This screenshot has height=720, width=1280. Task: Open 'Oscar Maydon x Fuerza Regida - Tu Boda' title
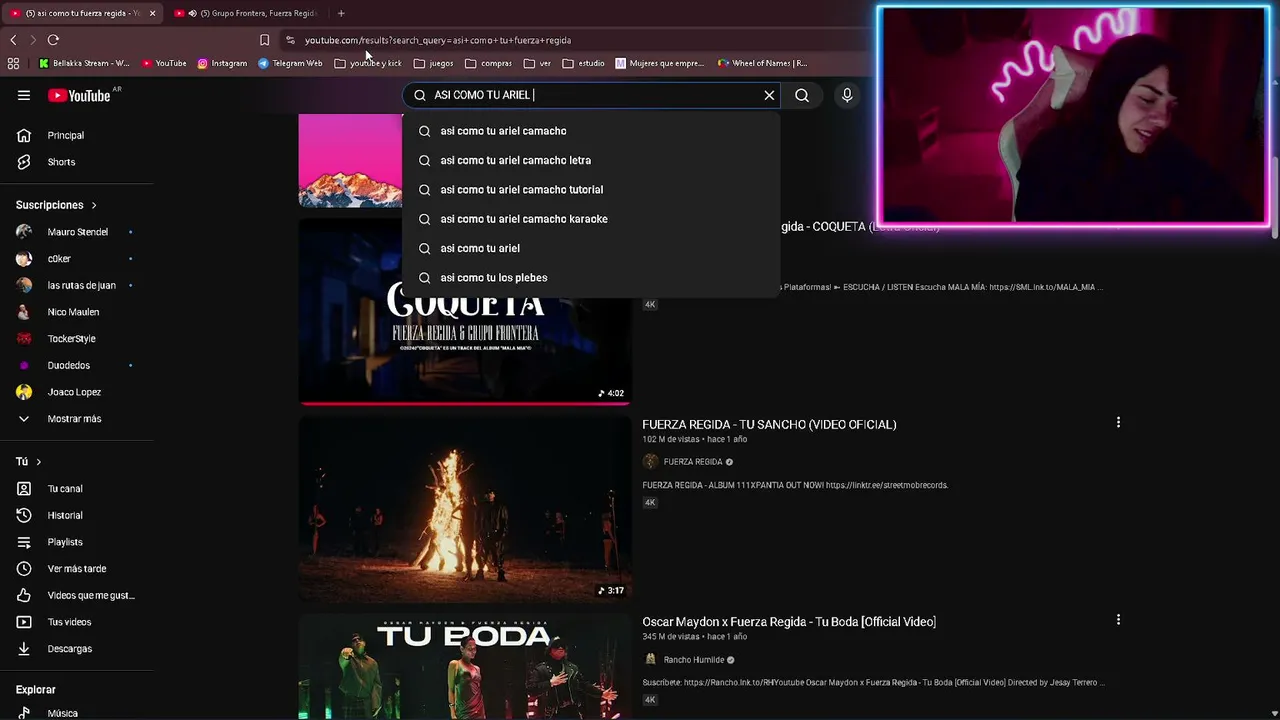pos(789,622)
